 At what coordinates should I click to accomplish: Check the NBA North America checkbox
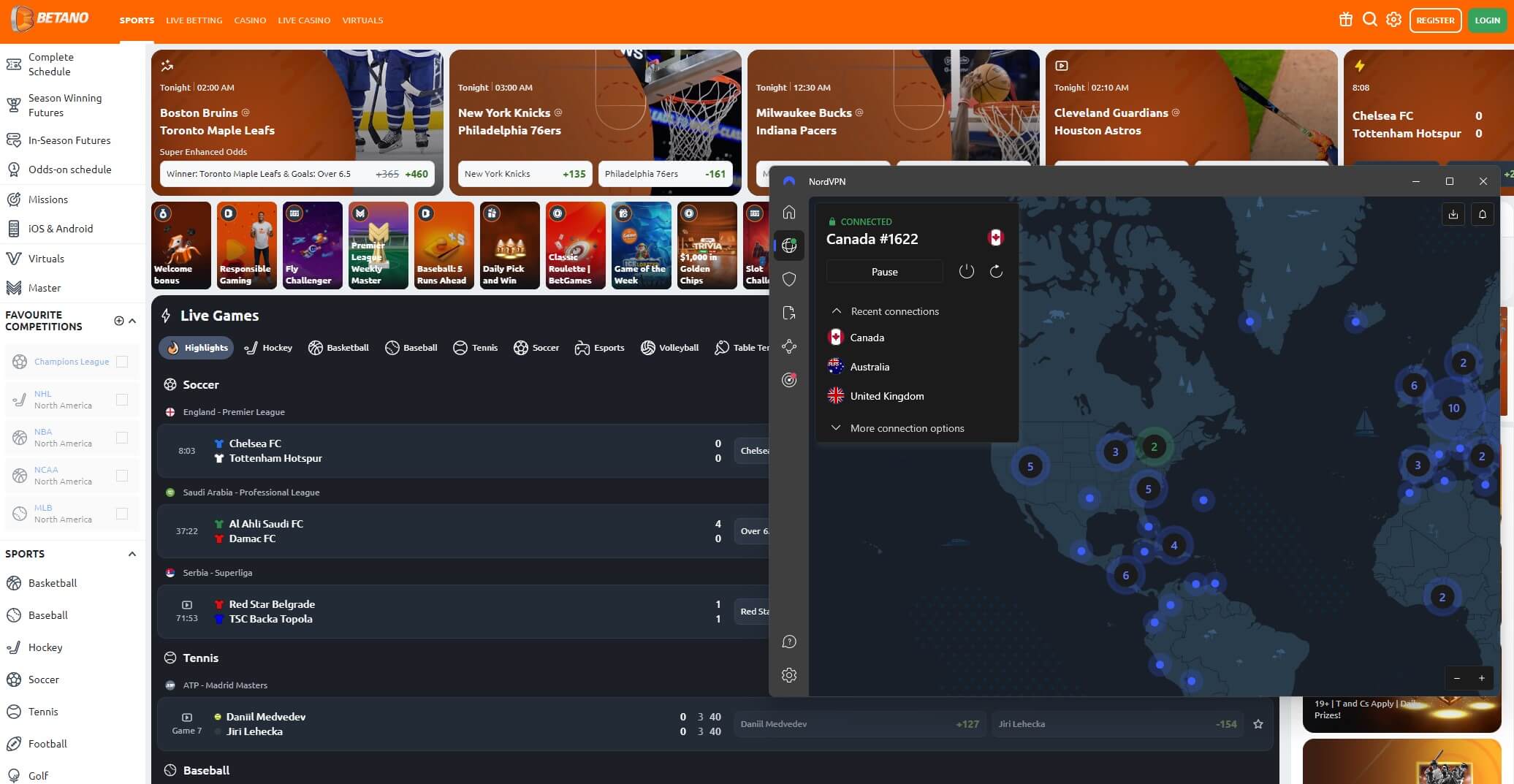122,438
